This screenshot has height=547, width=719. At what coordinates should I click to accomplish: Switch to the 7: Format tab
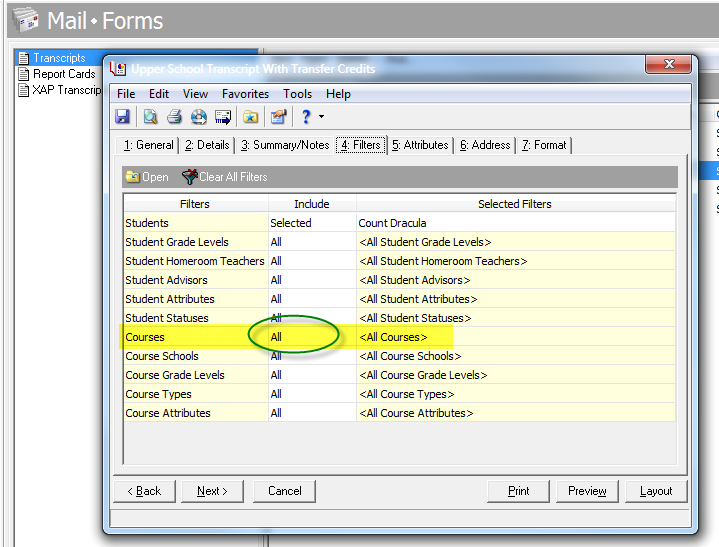(x=544, y=145)
